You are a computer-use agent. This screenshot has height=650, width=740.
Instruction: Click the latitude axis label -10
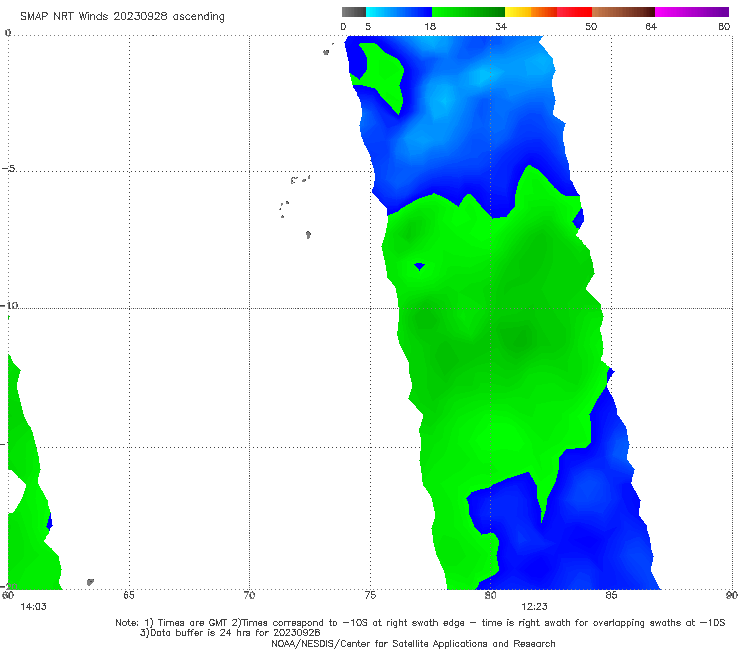(9, 305)
